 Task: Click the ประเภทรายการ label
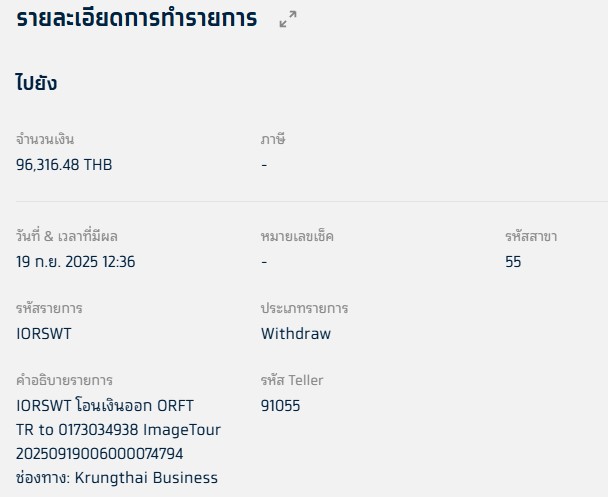tap(304, 308)
